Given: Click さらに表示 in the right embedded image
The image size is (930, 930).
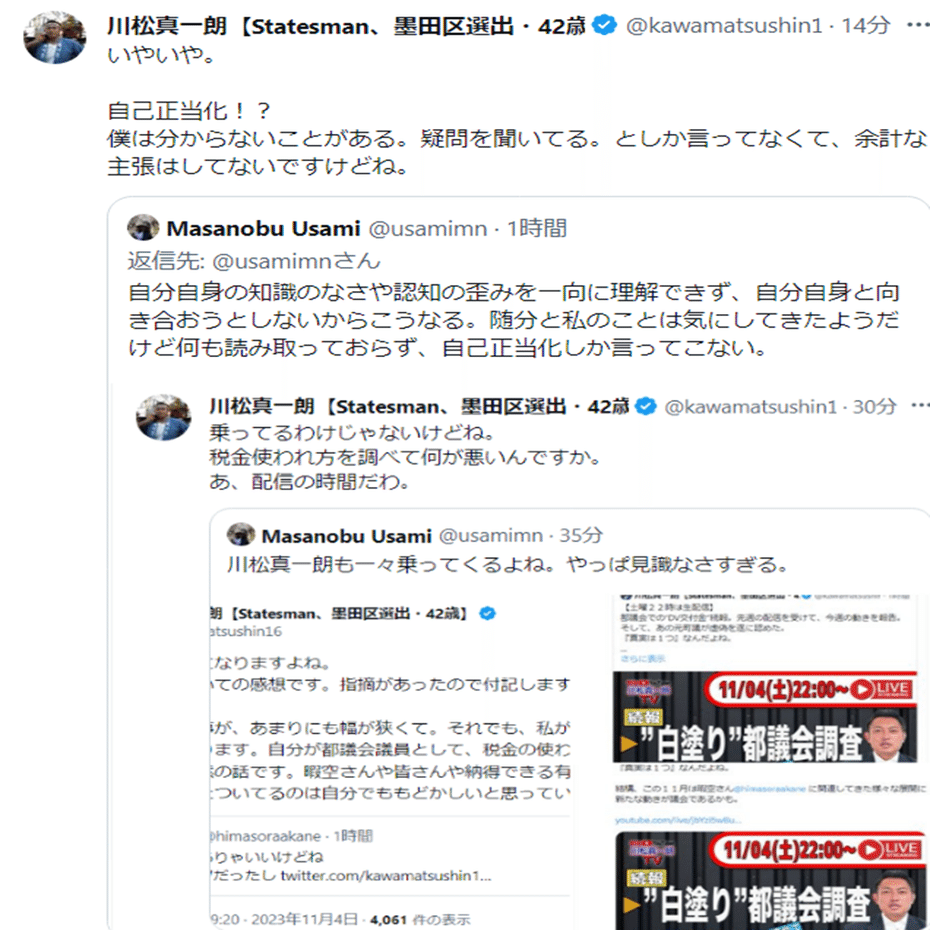Looking at the screenshot, I should tap(642, 658).
